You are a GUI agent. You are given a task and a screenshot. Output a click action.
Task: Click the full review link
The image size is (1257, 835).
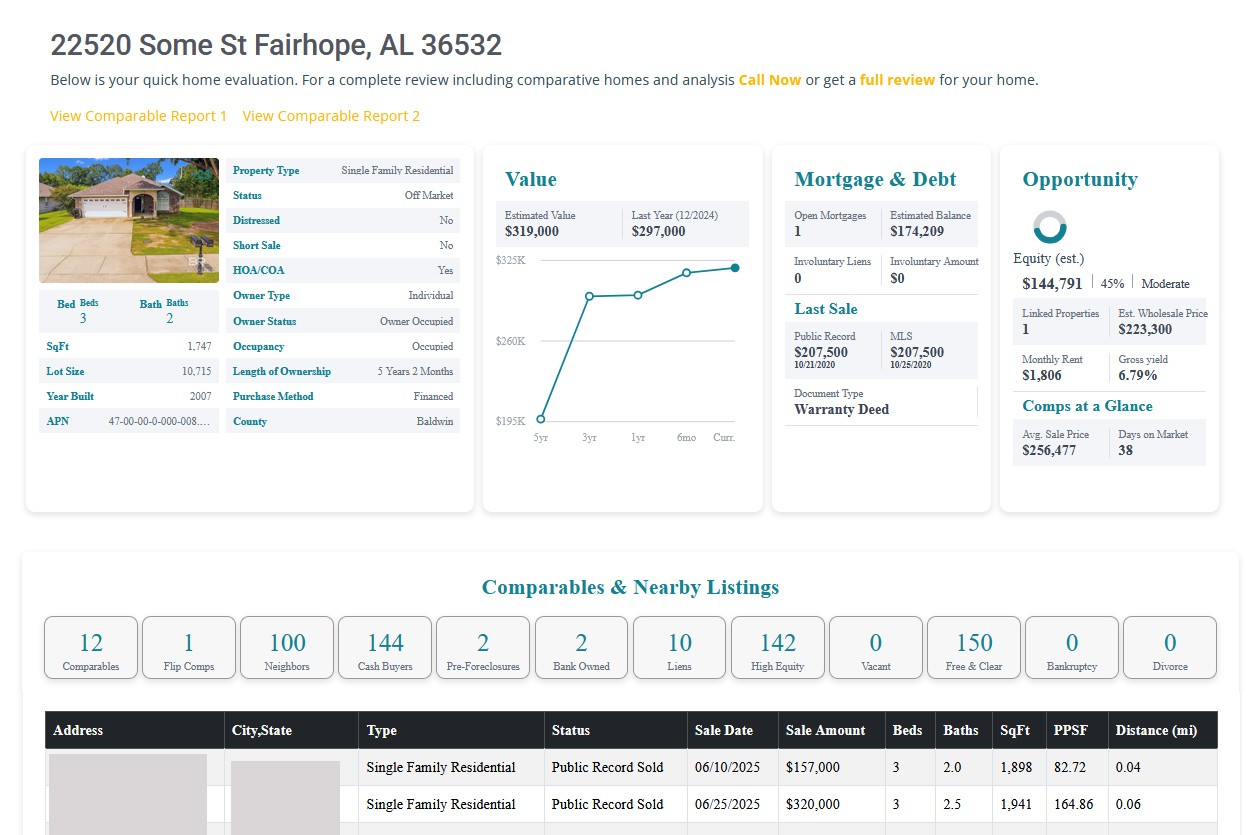[897, 80]
